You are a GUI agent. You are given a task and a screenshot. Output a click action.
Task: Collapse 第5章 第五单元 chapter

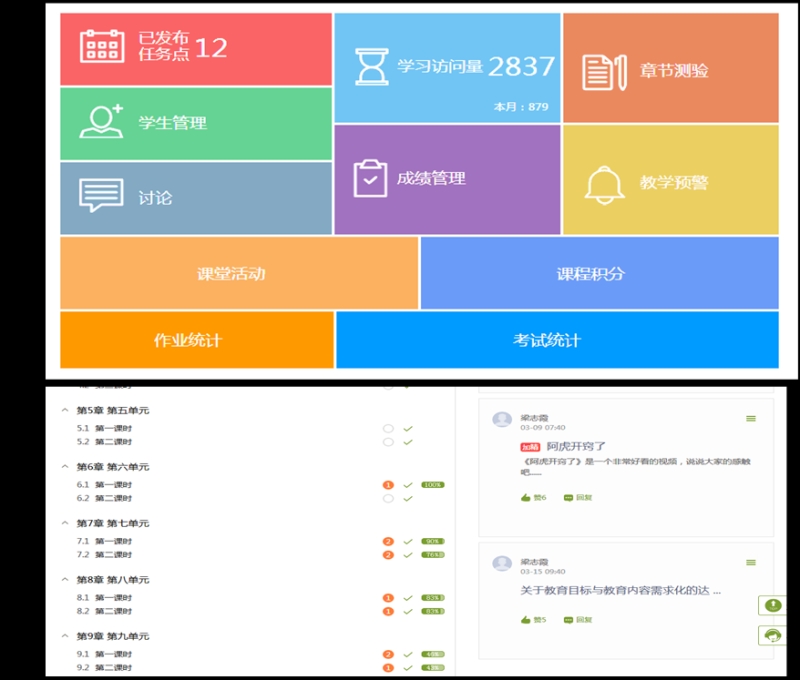[65, 410]
